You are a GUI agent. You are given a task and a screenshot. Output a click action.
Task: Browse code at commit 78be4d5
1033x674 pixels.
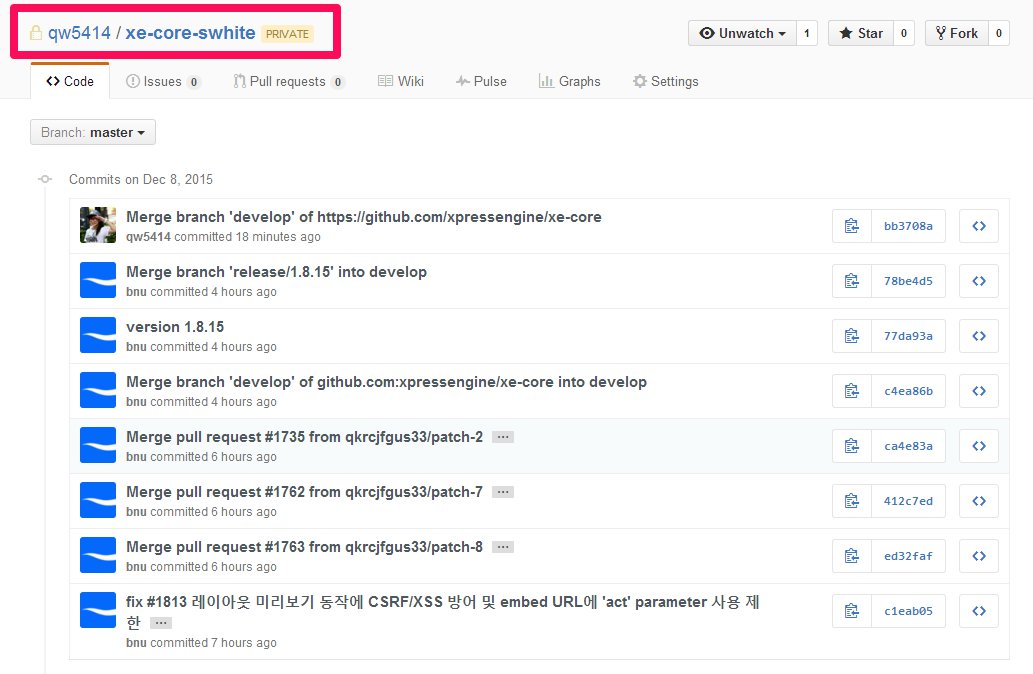point(979,281)
